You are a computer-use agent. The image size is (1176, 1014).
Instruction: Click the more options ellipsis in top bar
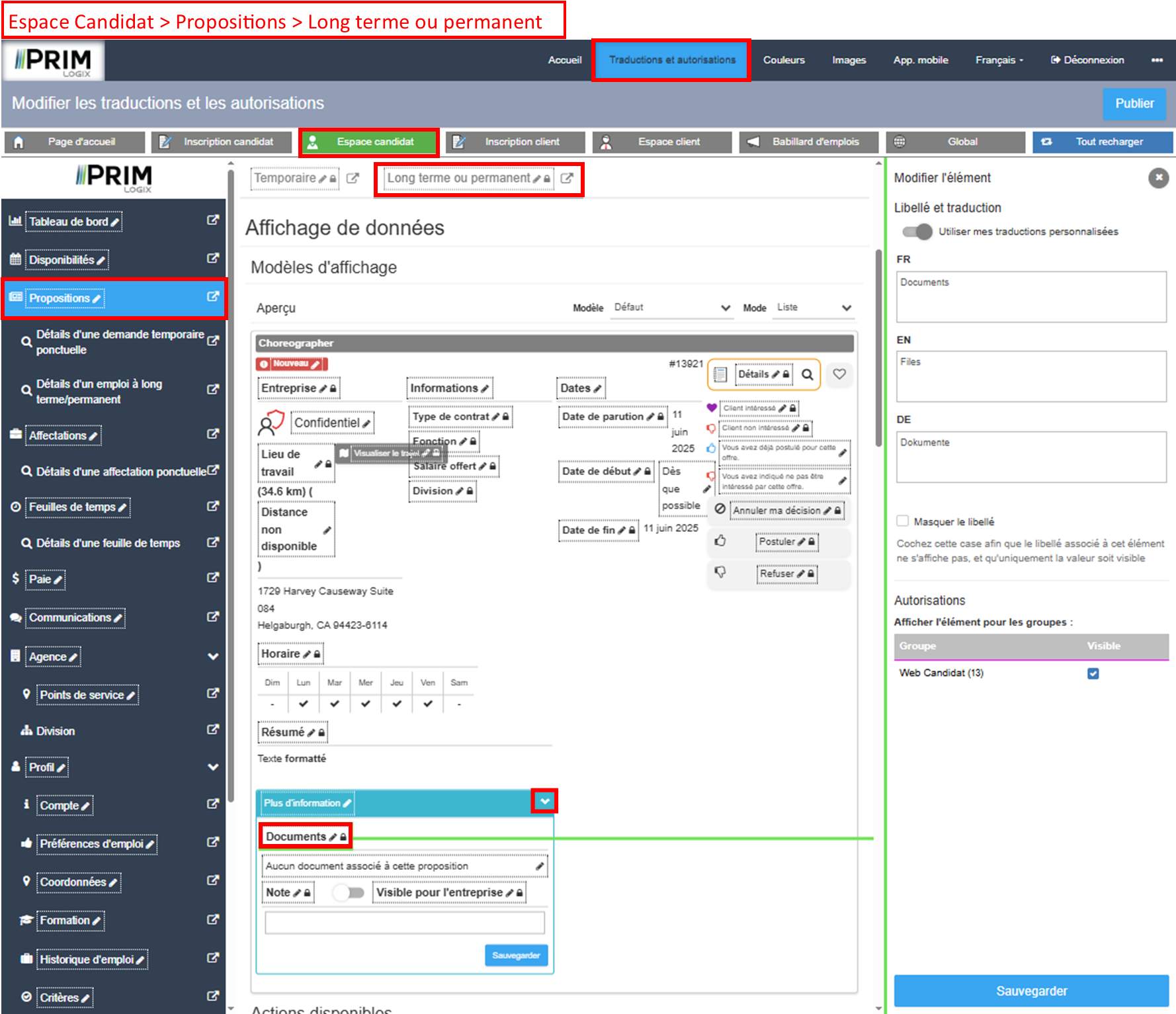[1156, 60]
